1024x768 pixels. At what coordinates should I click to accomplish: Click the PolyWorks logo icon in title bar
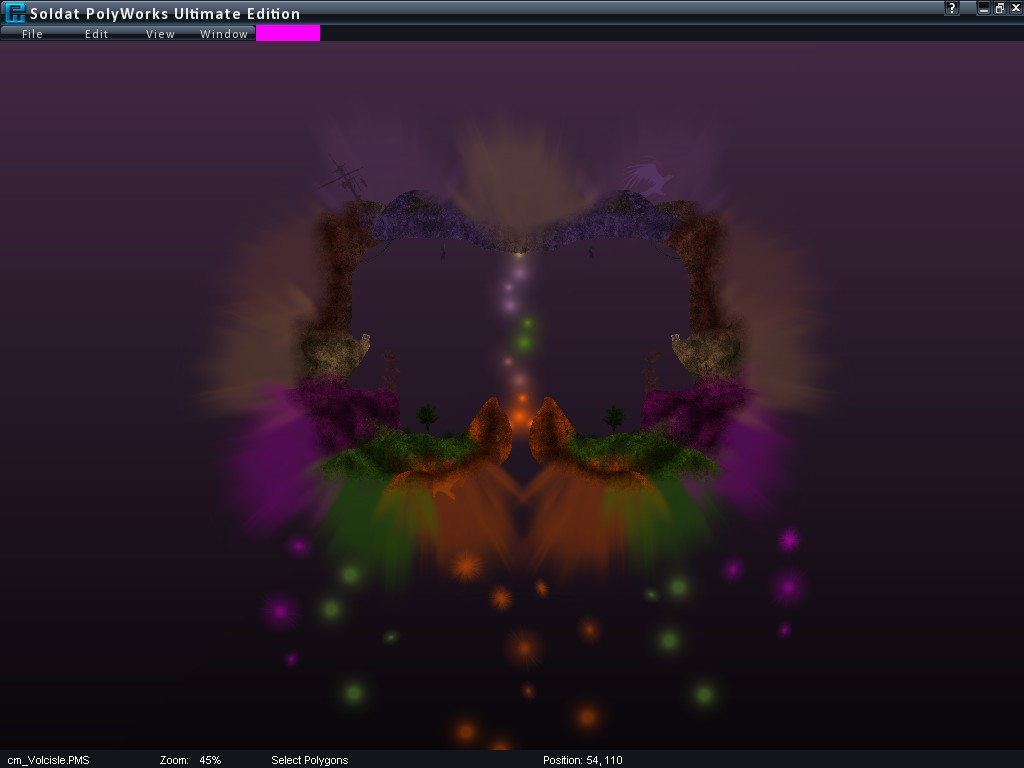click(x=15, y=13)
